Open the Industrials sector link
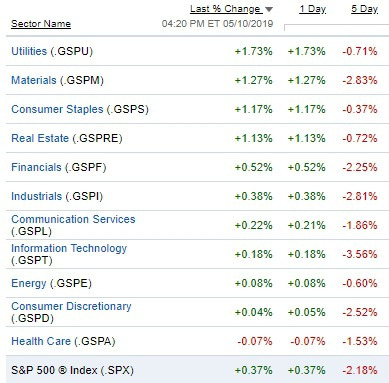 pos(37,196)
